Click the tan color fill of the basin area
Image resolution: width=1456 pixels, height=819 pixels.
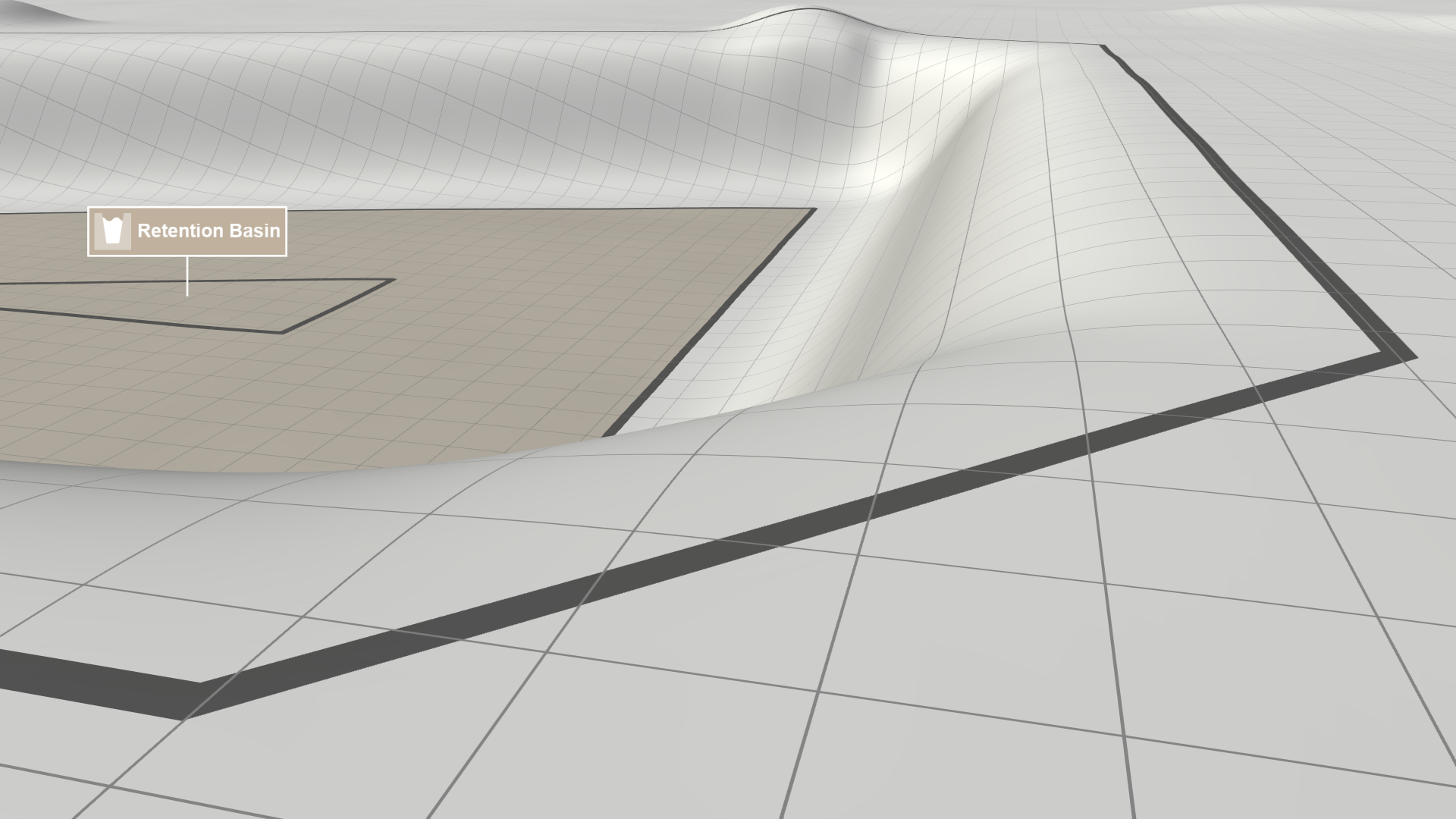pos(341,379)
